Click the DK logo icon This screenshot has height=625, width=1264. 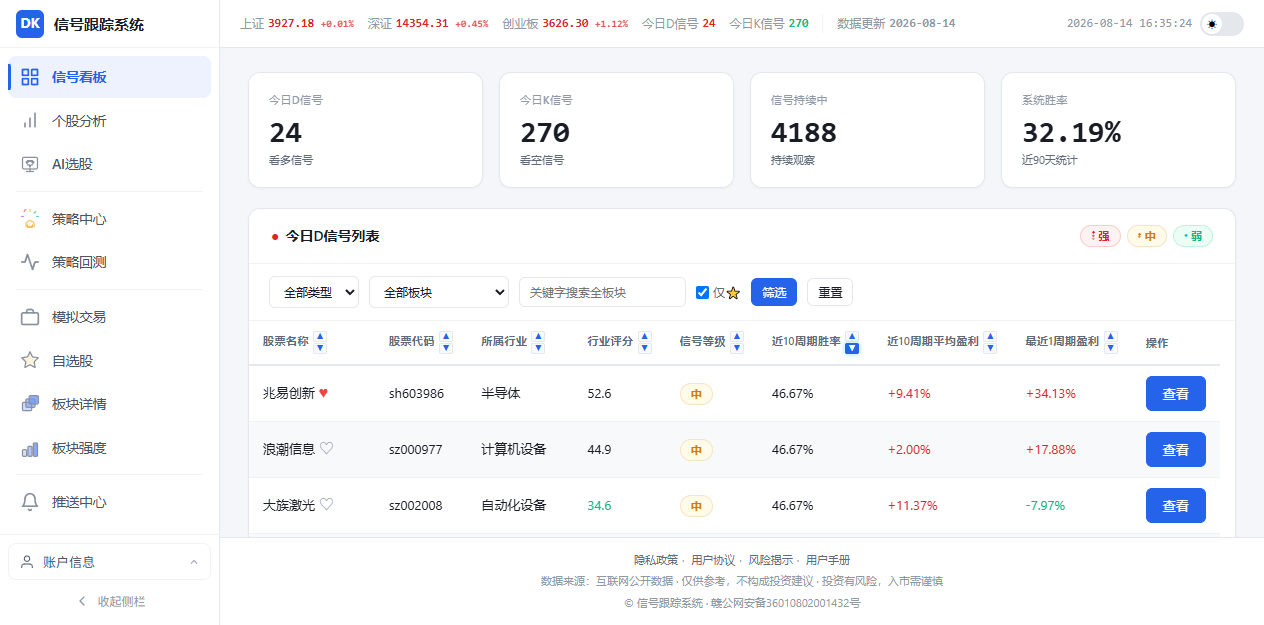tap(30, 24)
